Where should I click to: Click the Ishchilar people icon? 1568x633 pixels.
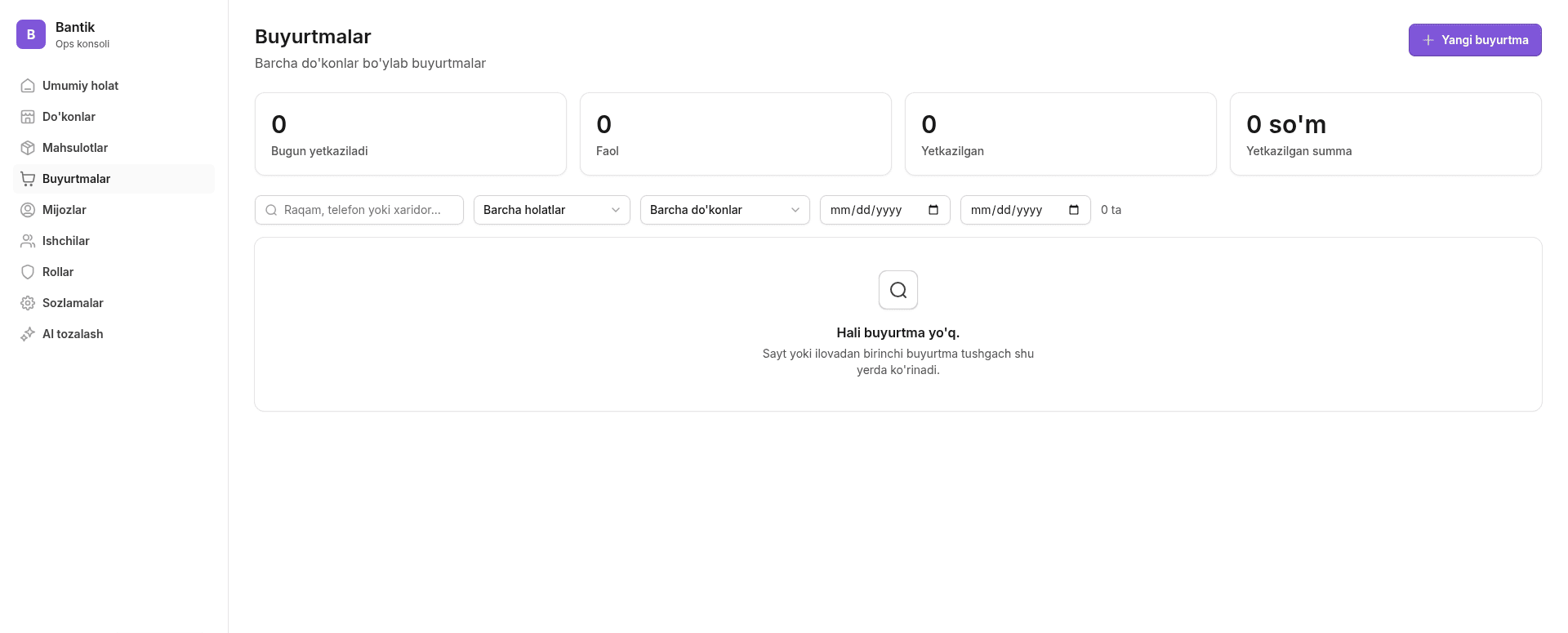click(28, 241)
